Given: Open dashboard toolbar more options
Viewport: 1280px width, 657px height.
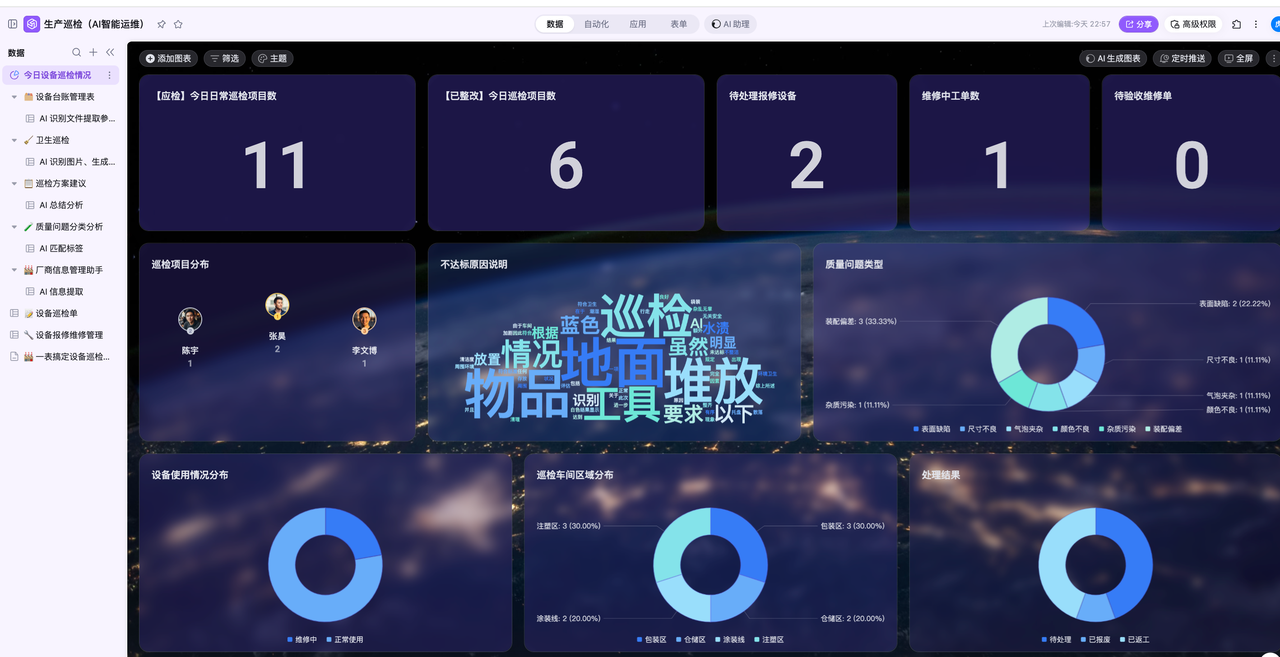Looking at the screenshot, I should tap(1273, 58).
